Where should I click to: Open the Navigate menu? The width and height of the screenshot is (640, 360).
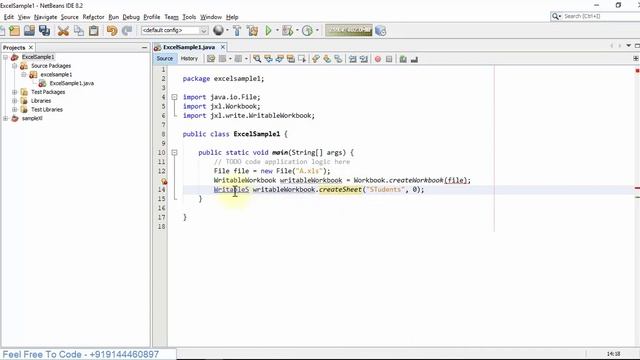(x=45, y=17)
